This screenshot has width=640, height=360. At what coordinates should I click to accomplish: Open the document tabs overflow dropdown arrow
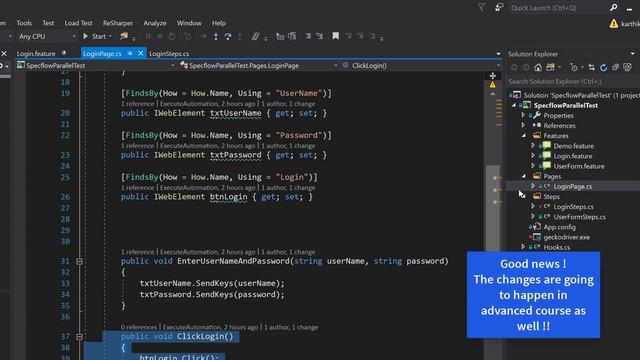(498, 54)
